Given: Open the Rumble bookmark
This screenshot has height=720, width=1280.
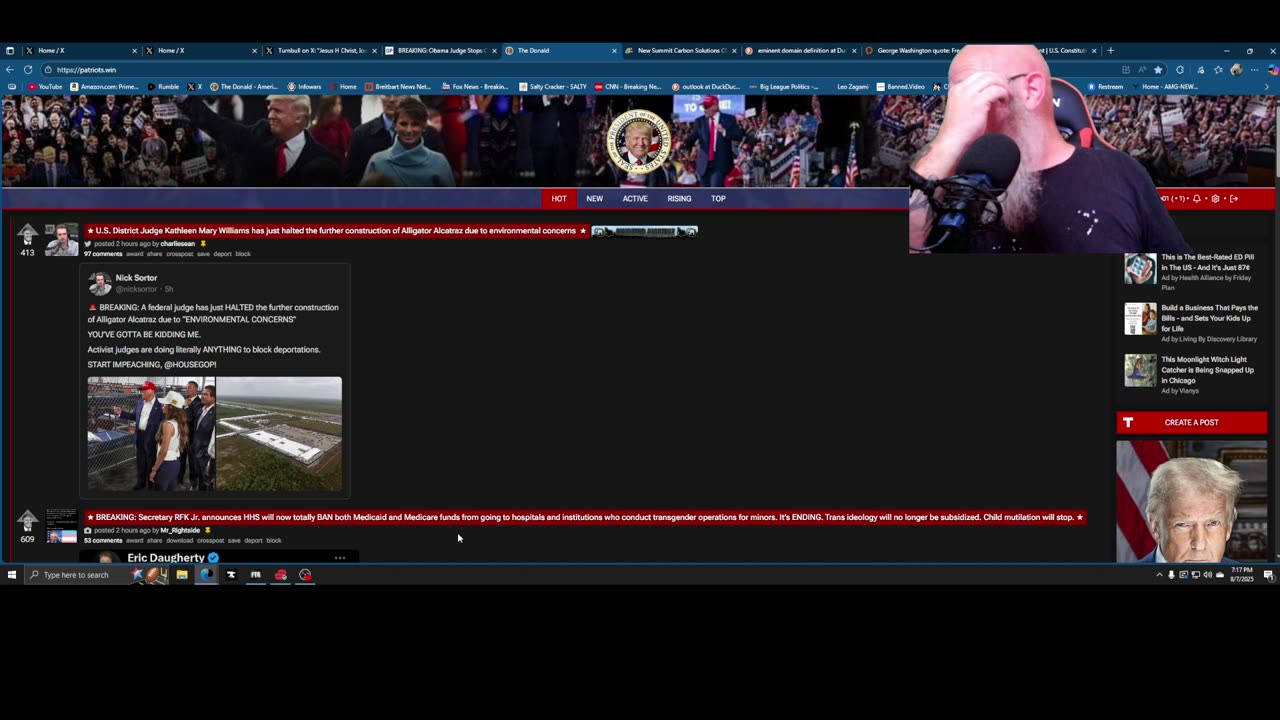Looking at the screenshot, I should pos(162,87).
